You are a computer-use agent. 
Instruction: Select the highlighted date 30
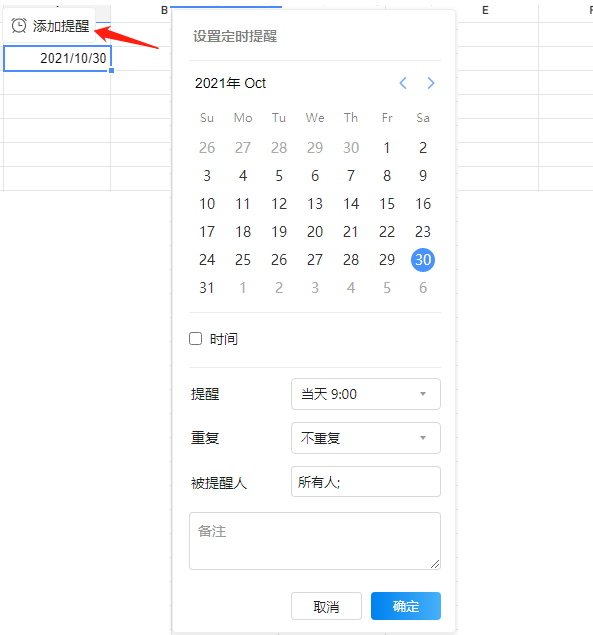(x=423, y=260)
